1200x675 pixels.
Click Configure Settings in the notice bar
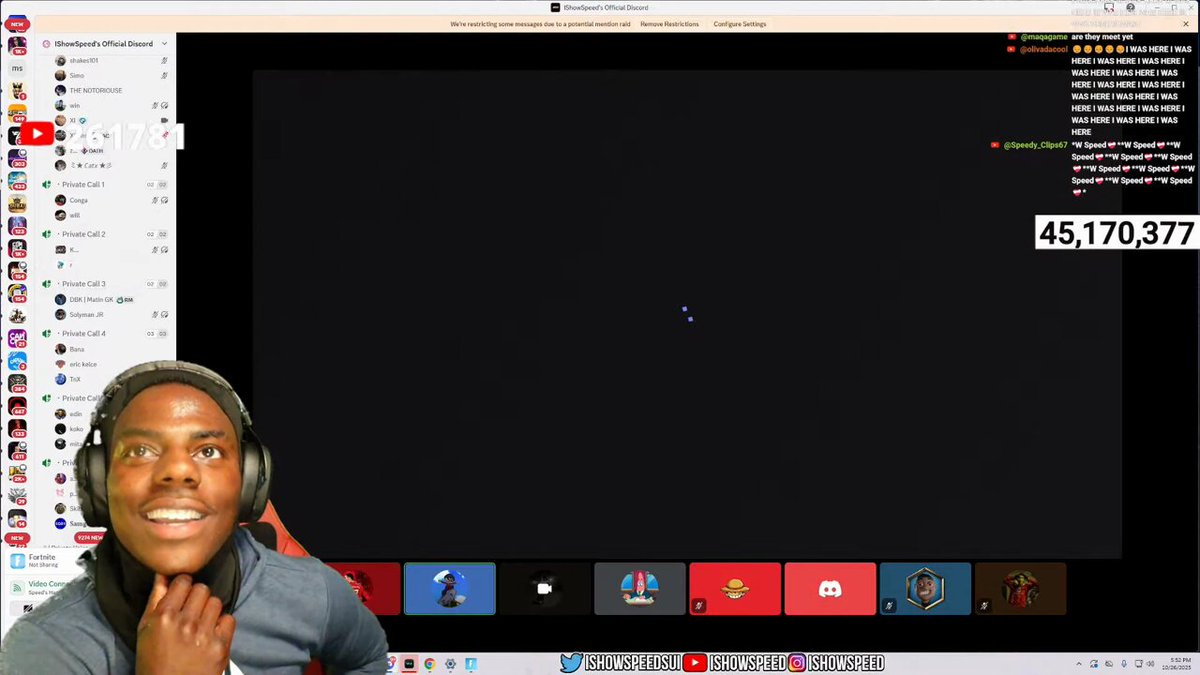point(740,24)
